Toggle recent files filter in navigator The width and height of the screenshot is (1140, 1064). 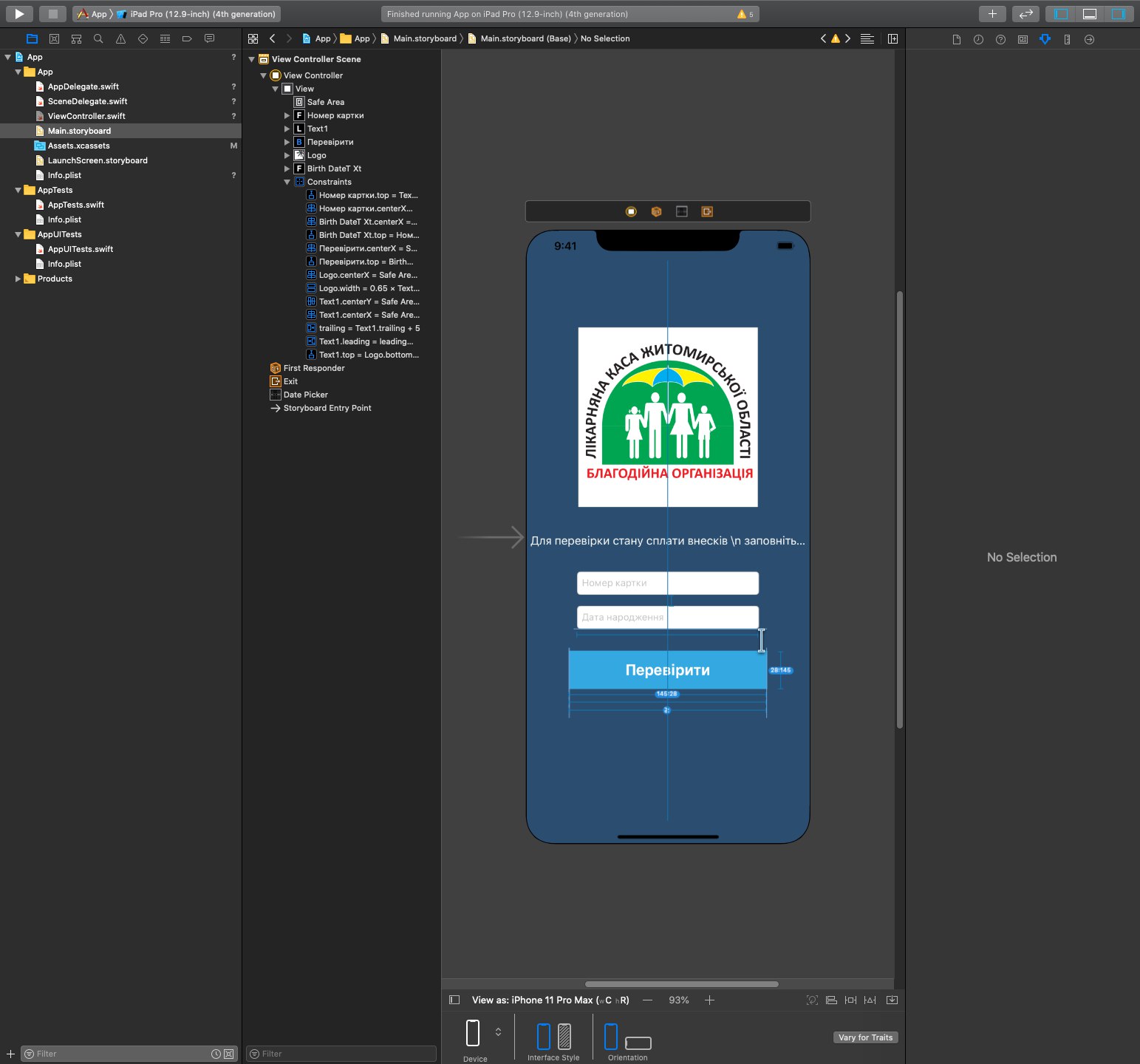coord(216,1054)
